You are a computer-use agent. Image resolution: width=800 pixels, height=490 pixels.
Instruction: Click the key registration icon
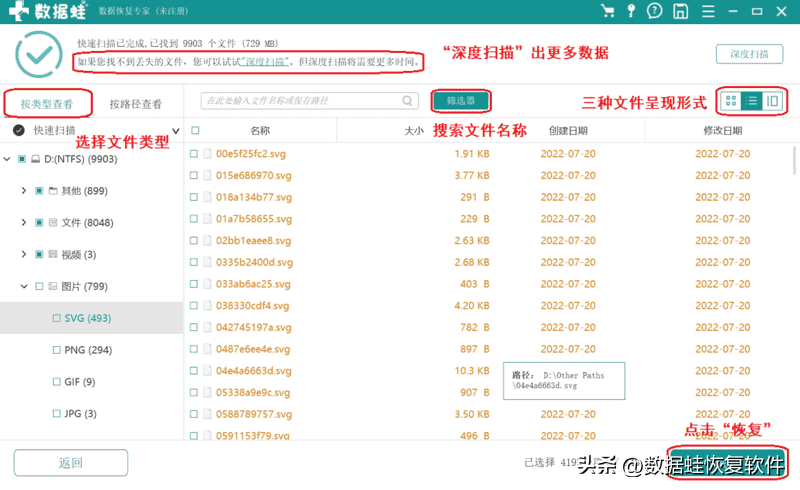click(x=631, y=11)
